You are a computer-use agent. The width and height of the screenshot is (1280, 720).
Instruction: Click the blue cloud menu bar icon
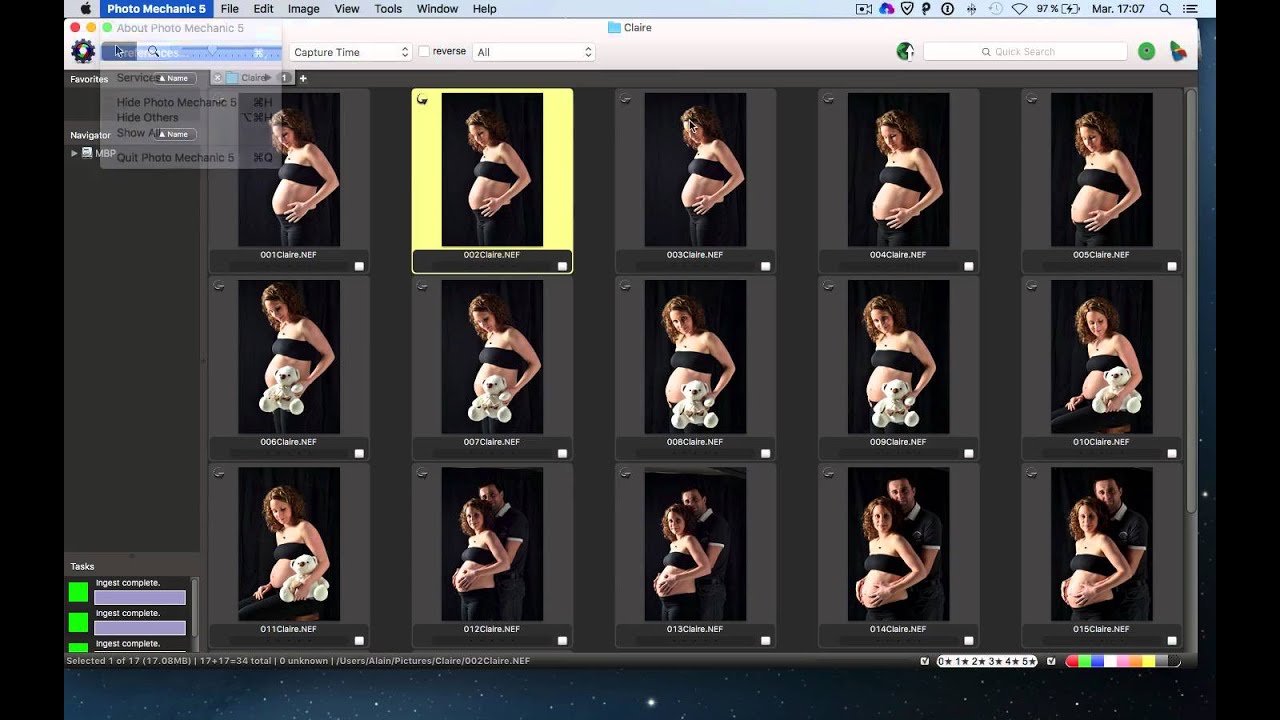(886, 9)
